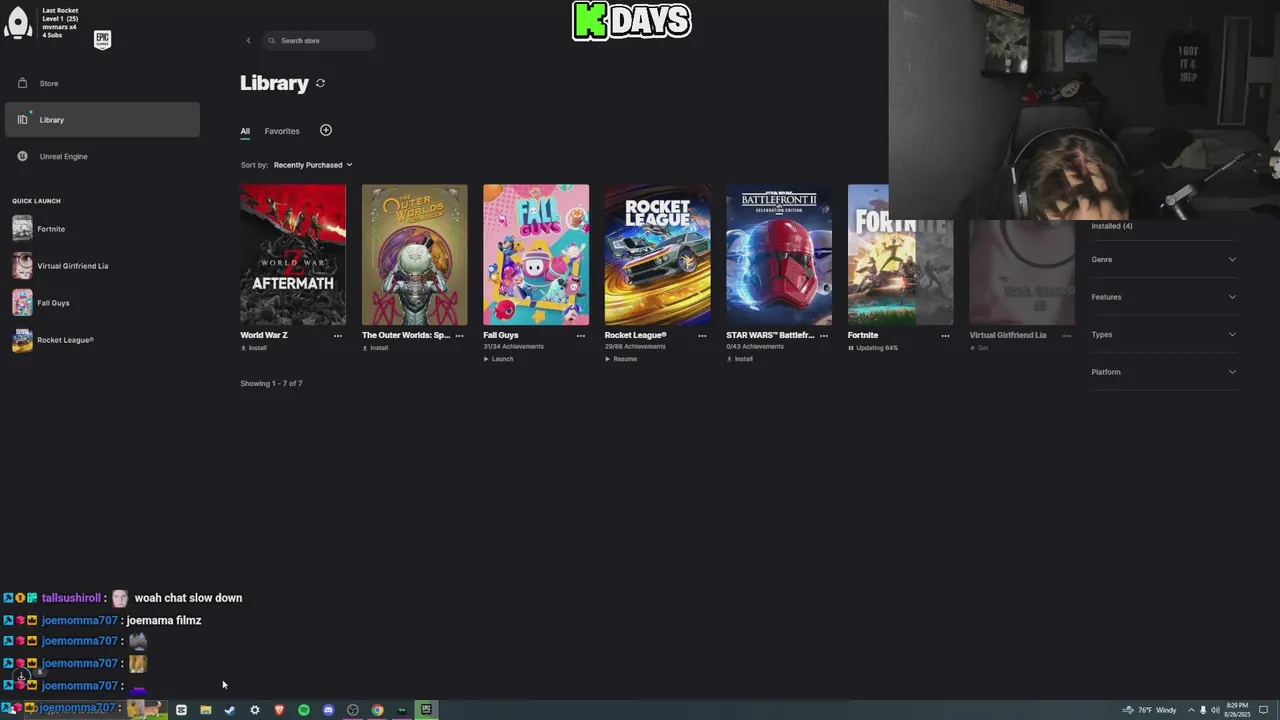Select Library in the sidebar
This screenshot has height=720, width=1280.
(102, 120)
